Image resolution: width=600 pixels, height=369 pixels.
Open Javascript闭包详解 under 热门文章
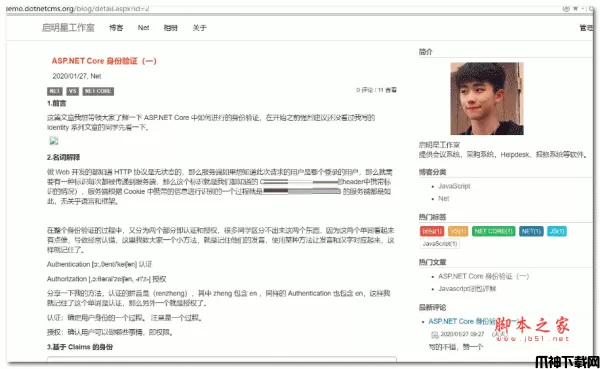[x=467, y=289]
